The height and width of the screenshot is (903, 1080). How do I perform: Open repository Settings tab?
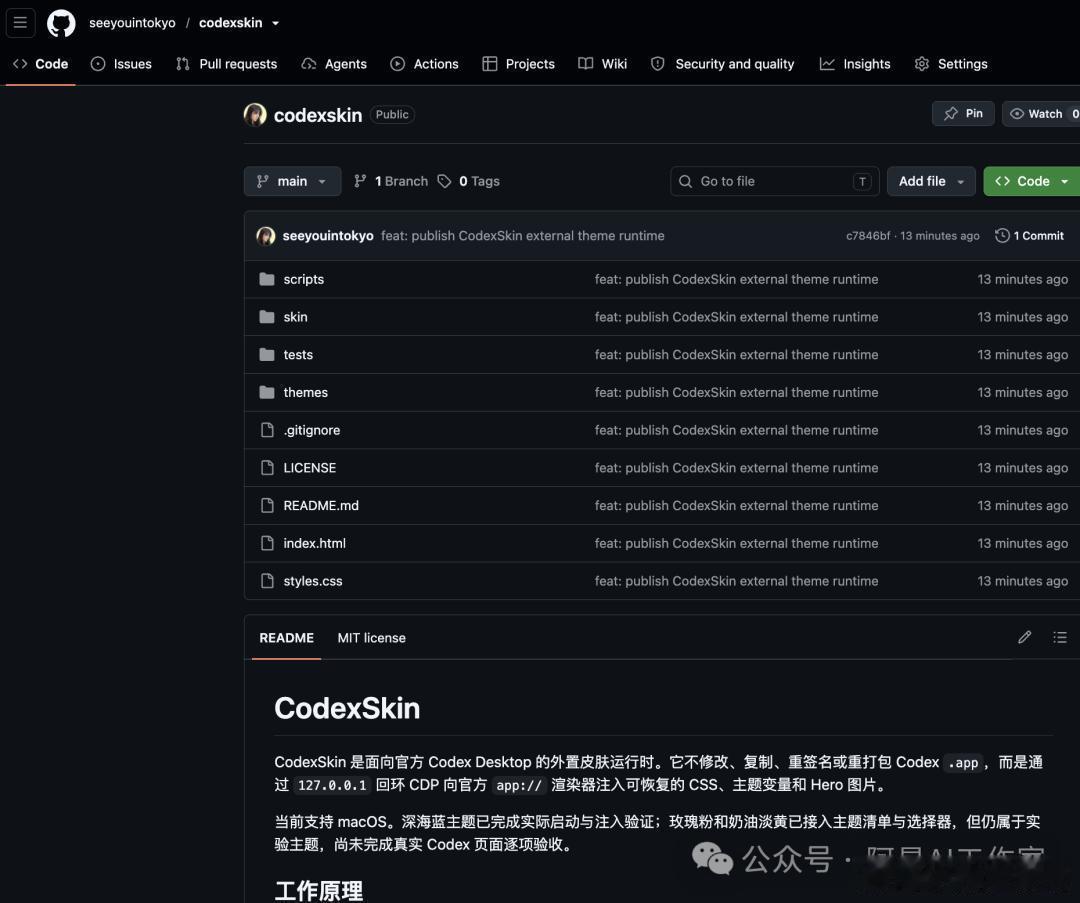(951, 64)
